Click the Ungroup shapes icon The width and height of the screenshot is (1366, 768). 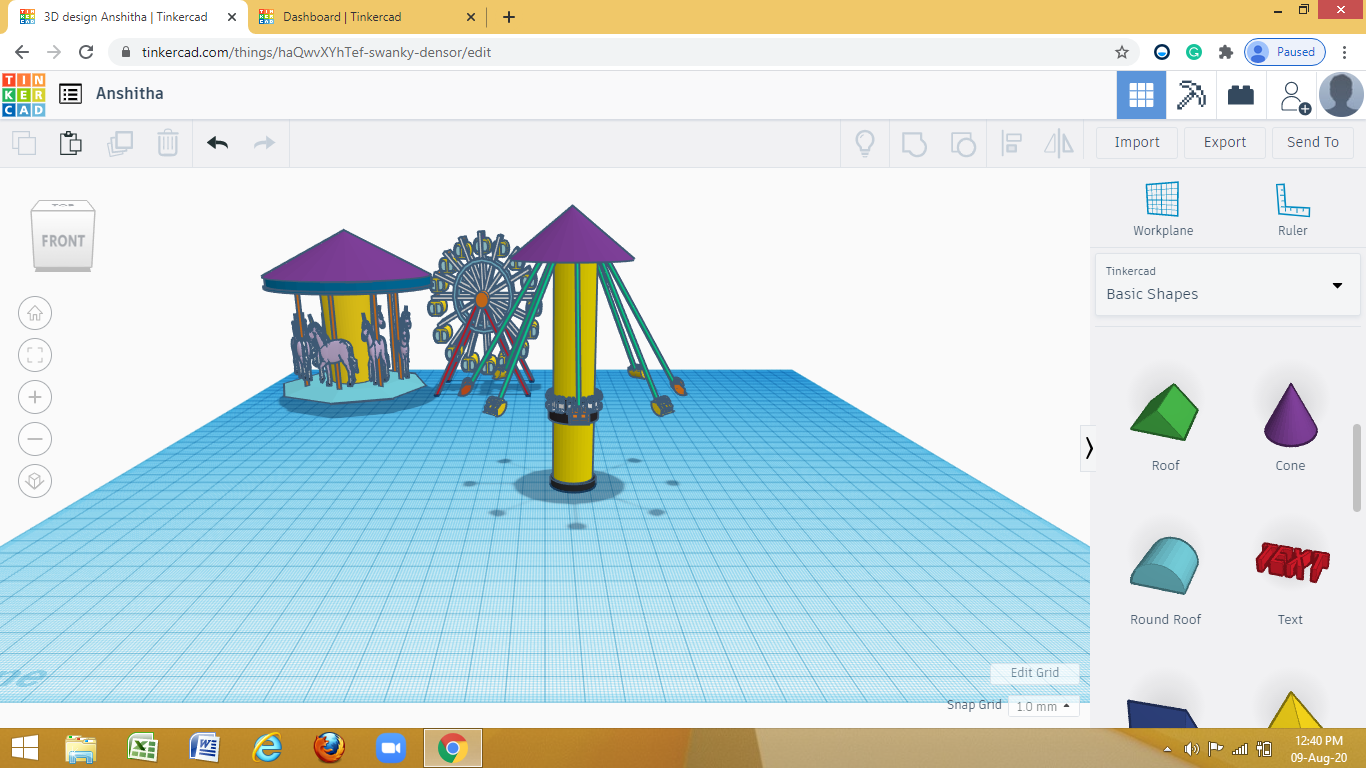point(962,143)
